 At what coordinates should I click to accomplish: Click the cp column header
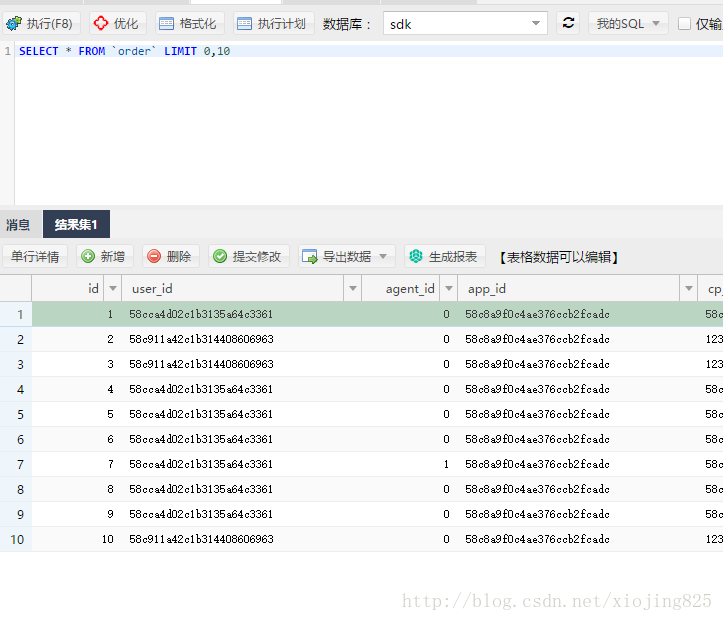point(711,289)
